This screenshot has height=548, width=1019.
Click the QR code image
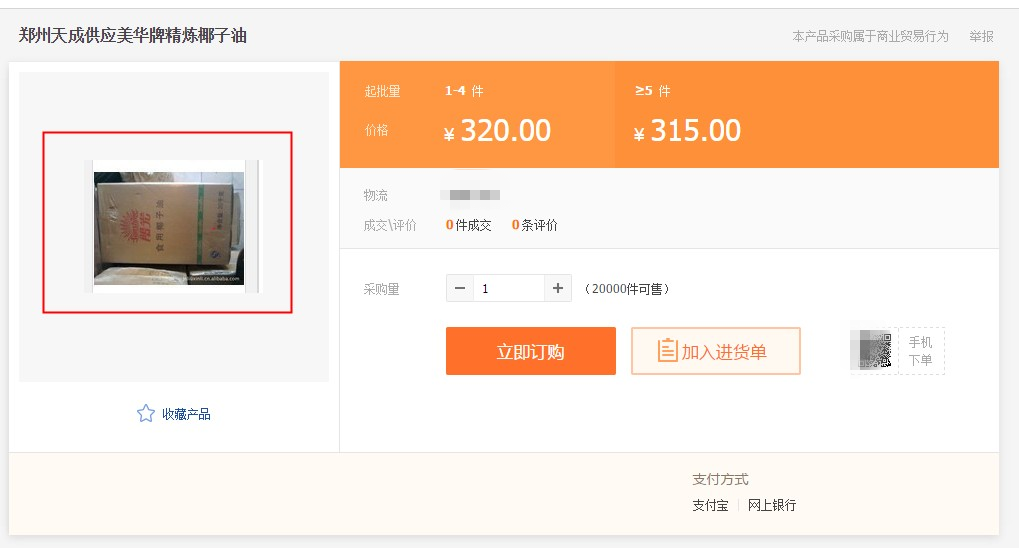click(x=871, y=351)
